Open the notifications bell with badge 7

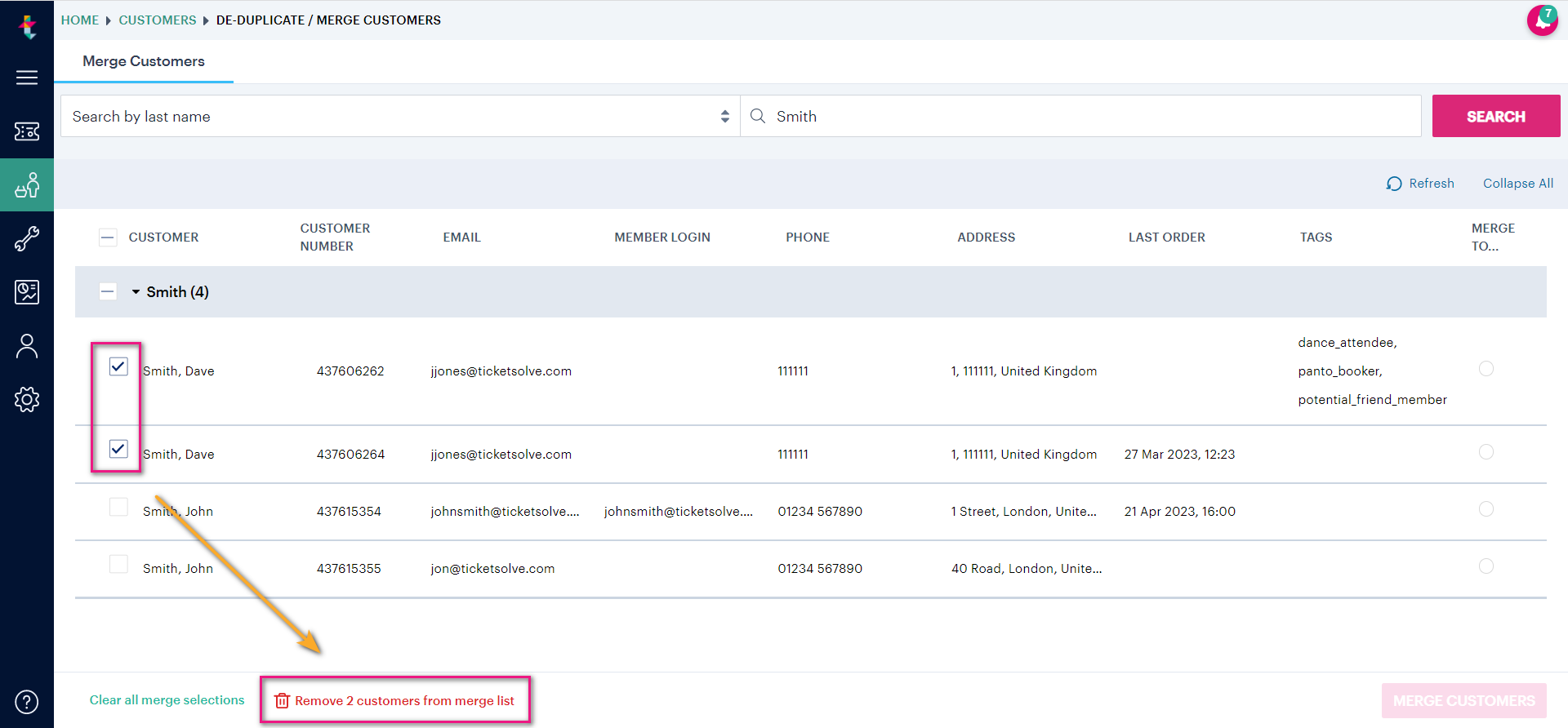tap(1542, 20)
